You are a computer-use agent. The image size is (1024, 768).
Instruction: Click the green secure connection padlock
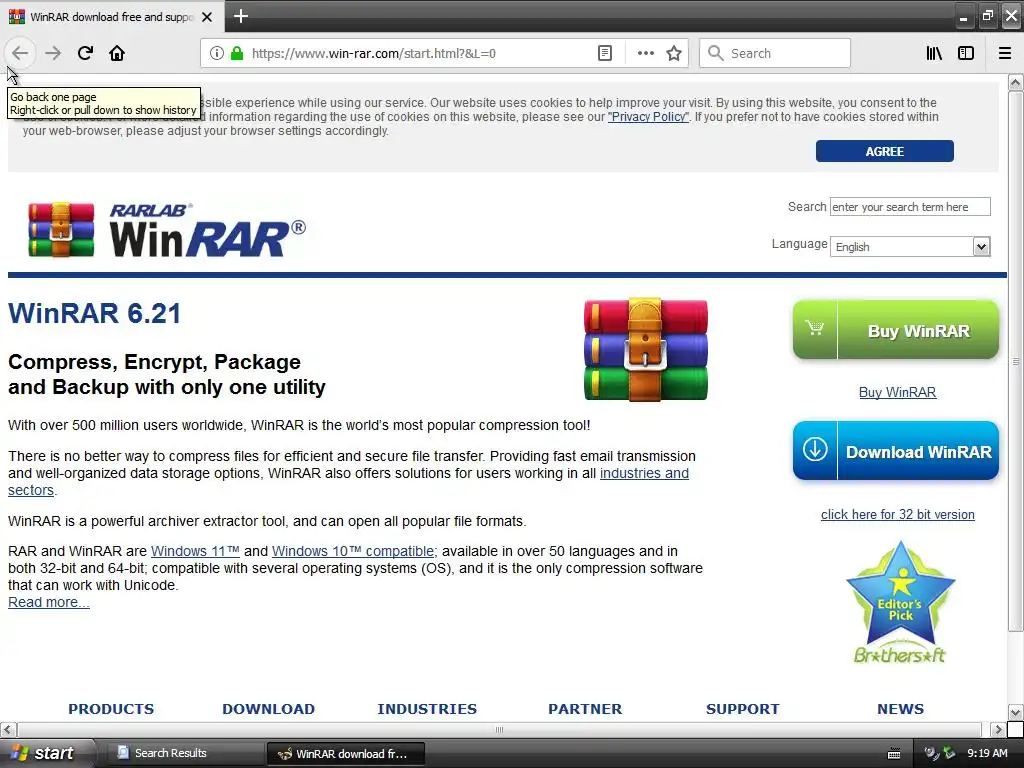[237, 53]
